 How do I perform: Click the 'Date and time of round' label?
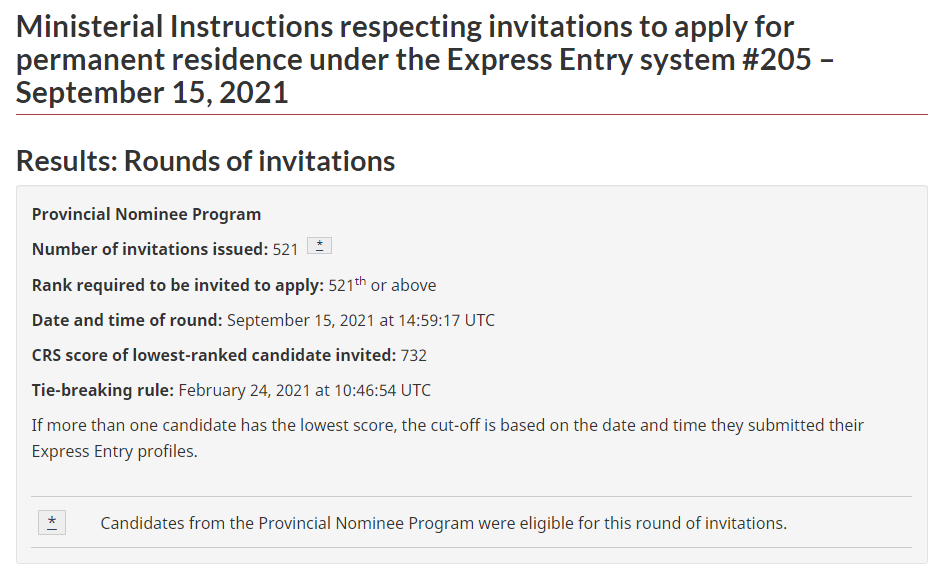pos(127,320)
